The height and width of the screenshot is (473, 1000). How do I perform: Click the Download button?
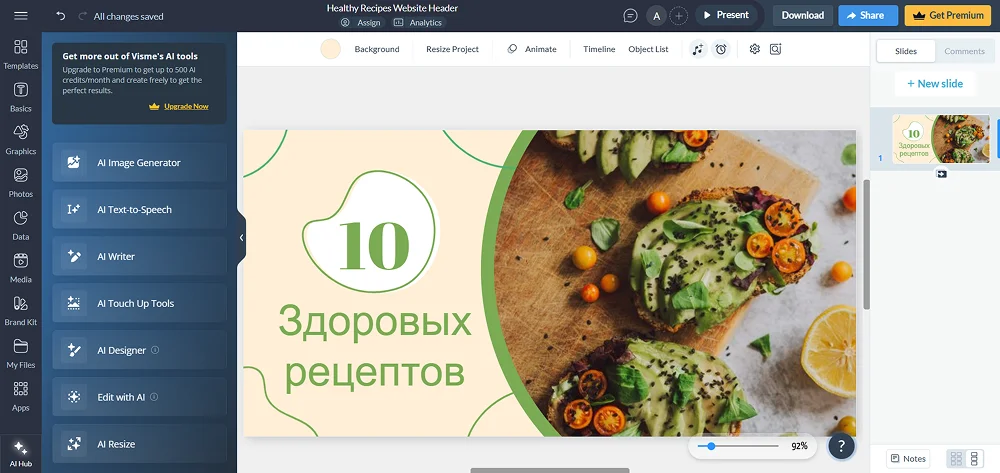click(802, 16)
